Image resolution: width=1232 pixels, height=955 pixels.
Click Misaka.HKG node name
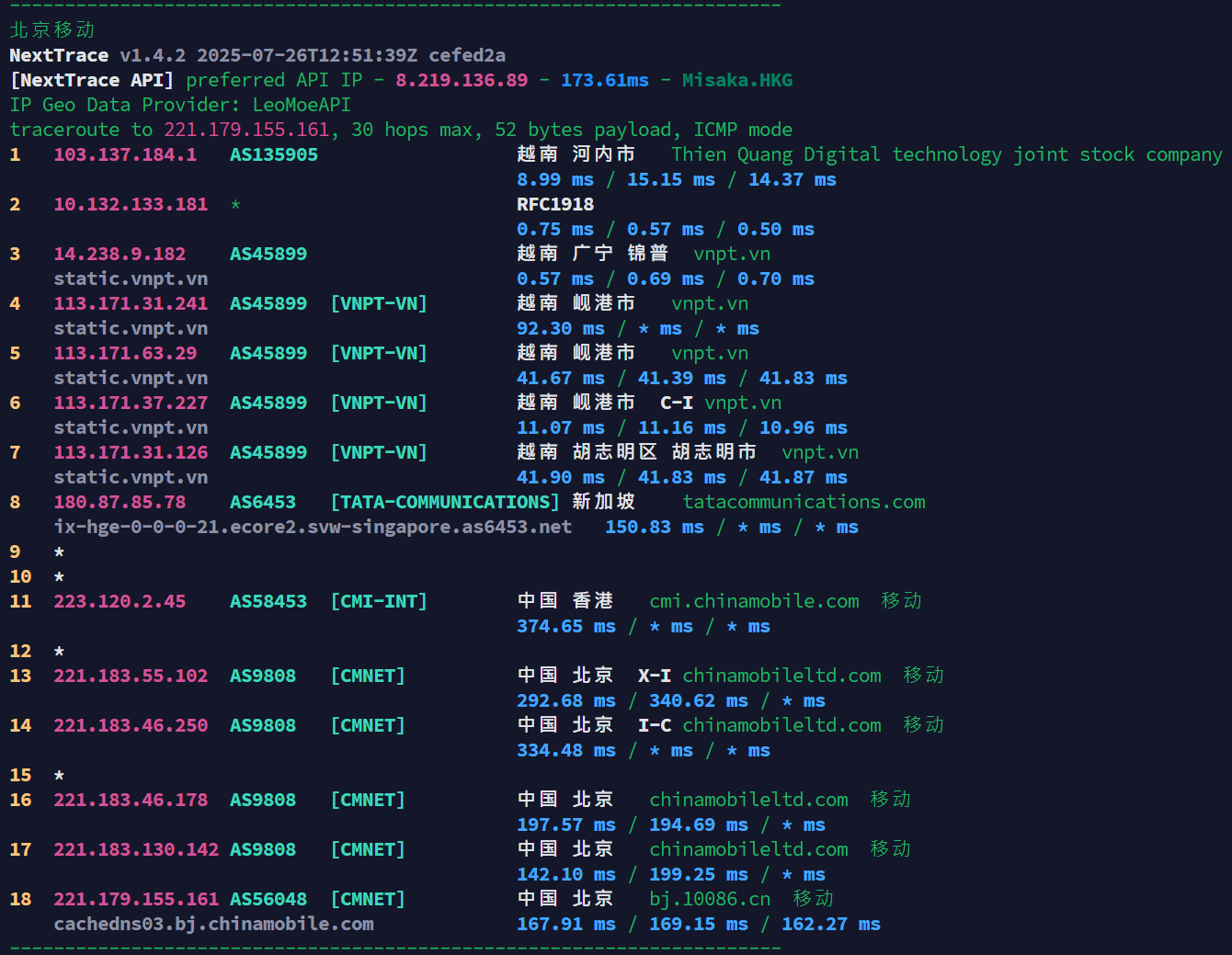pyautogui.click(x=737, y=80)
